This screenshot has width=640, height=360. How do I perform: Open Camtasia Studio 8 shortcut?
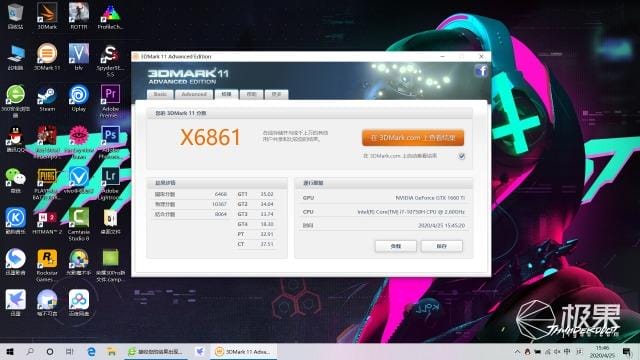coord(79,224)
